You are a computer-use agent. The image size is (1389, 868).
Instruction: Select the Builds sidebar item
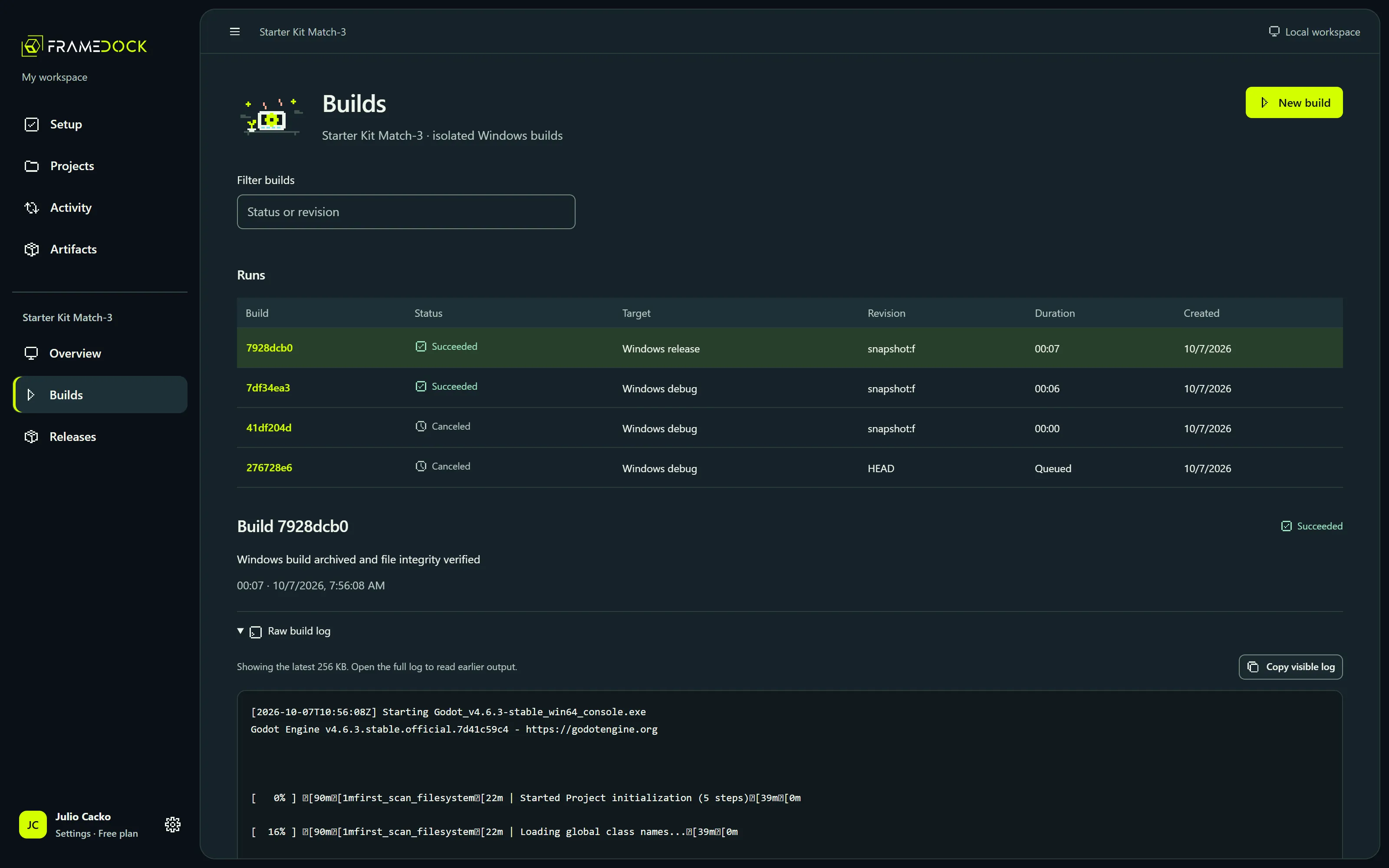(100, 395)
